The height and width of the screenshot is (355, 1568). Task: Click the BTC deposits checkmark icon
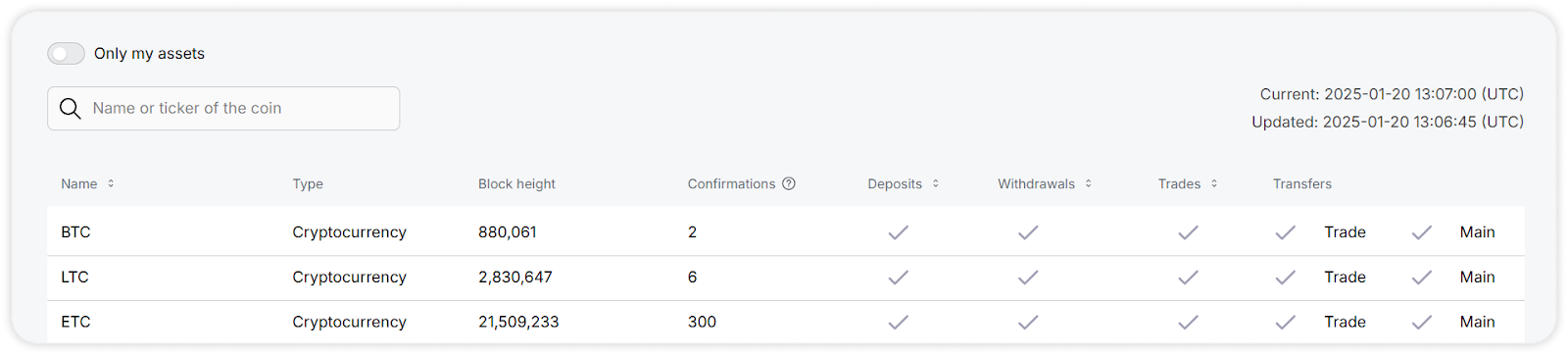pyautogui.click(x=898, y=232)
